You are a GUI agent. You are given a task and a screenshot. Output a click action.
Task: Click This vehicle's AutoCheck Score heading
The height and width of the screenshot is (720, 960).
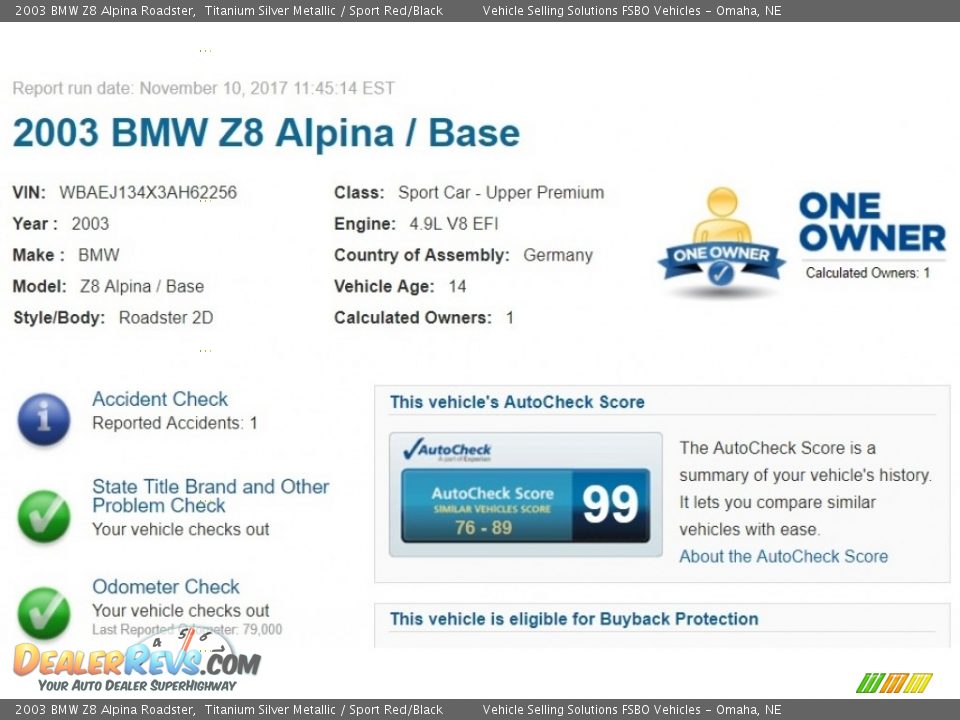[x=517, y=402]
